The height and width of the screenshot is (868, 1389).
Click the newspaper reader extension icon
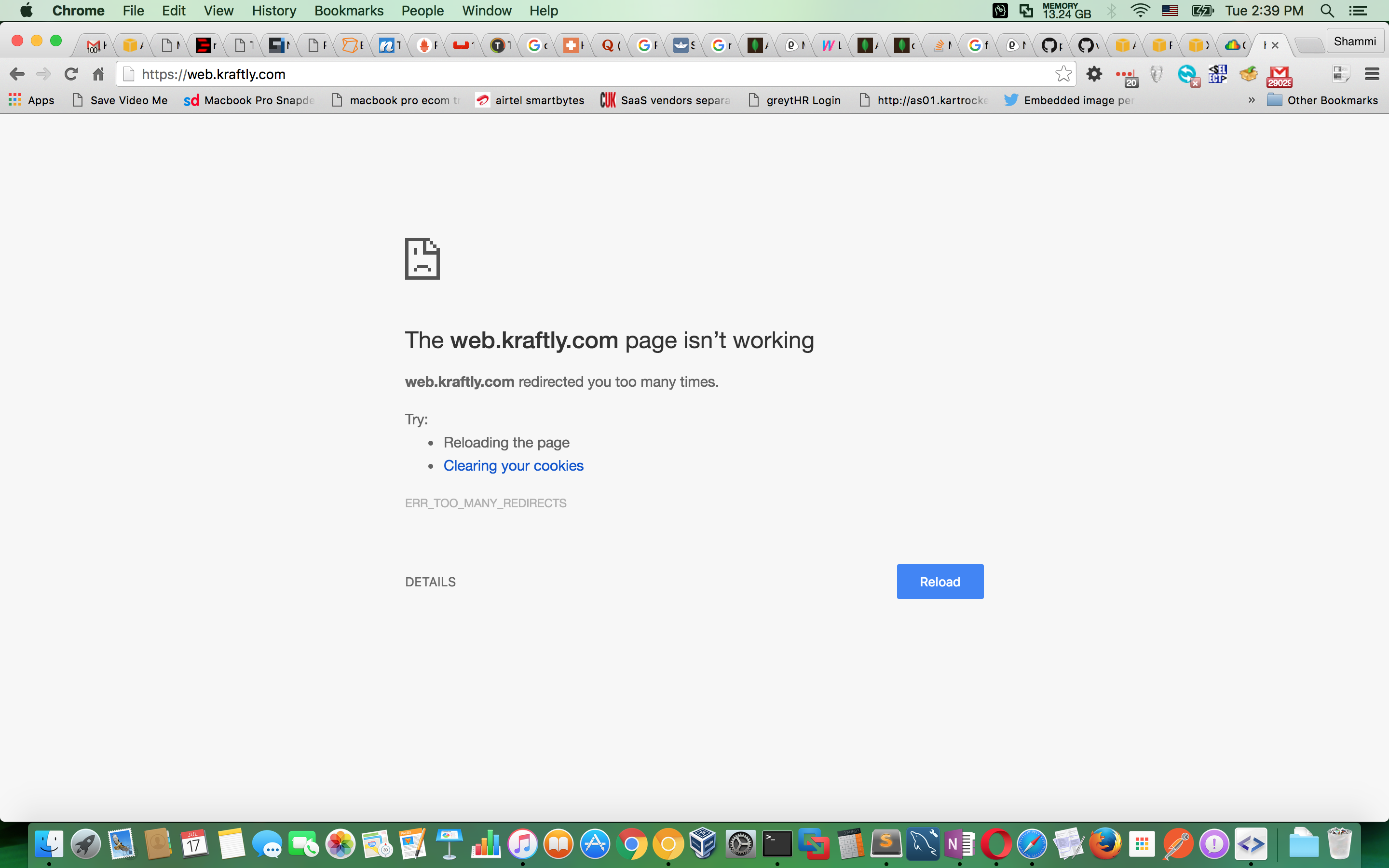1341,74
